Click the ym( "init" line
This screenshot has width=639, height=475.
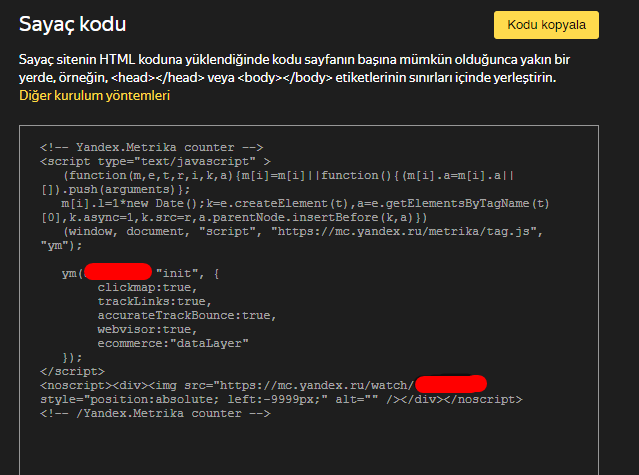click(141, 273)
